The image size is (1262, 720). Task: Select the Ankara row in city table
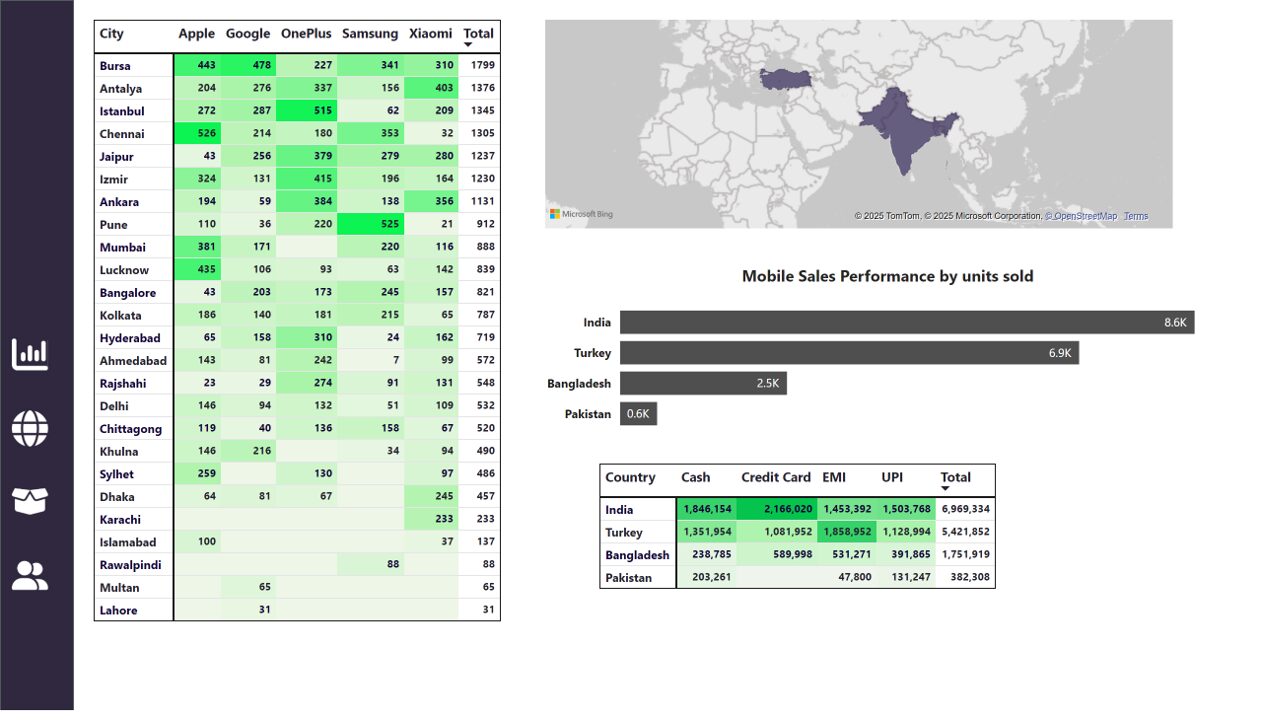point(297,202)
